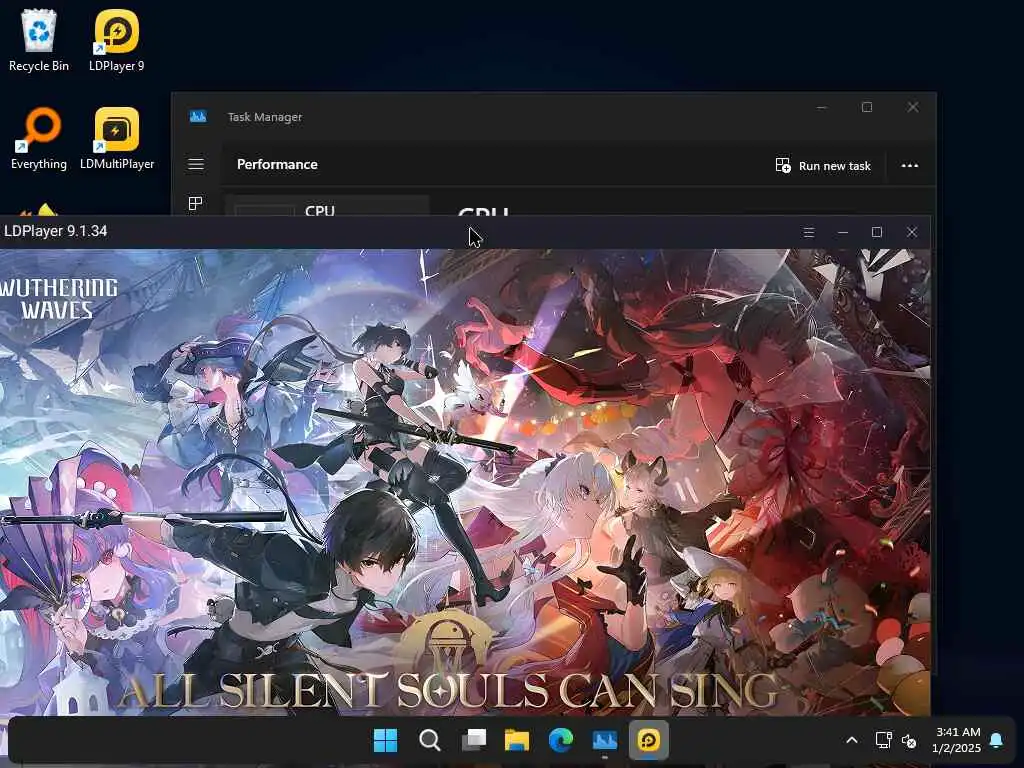Minimize the Task Manager window
This screenshot has height=768, width=1024.
pyautogui.click(x=822, y=107)
